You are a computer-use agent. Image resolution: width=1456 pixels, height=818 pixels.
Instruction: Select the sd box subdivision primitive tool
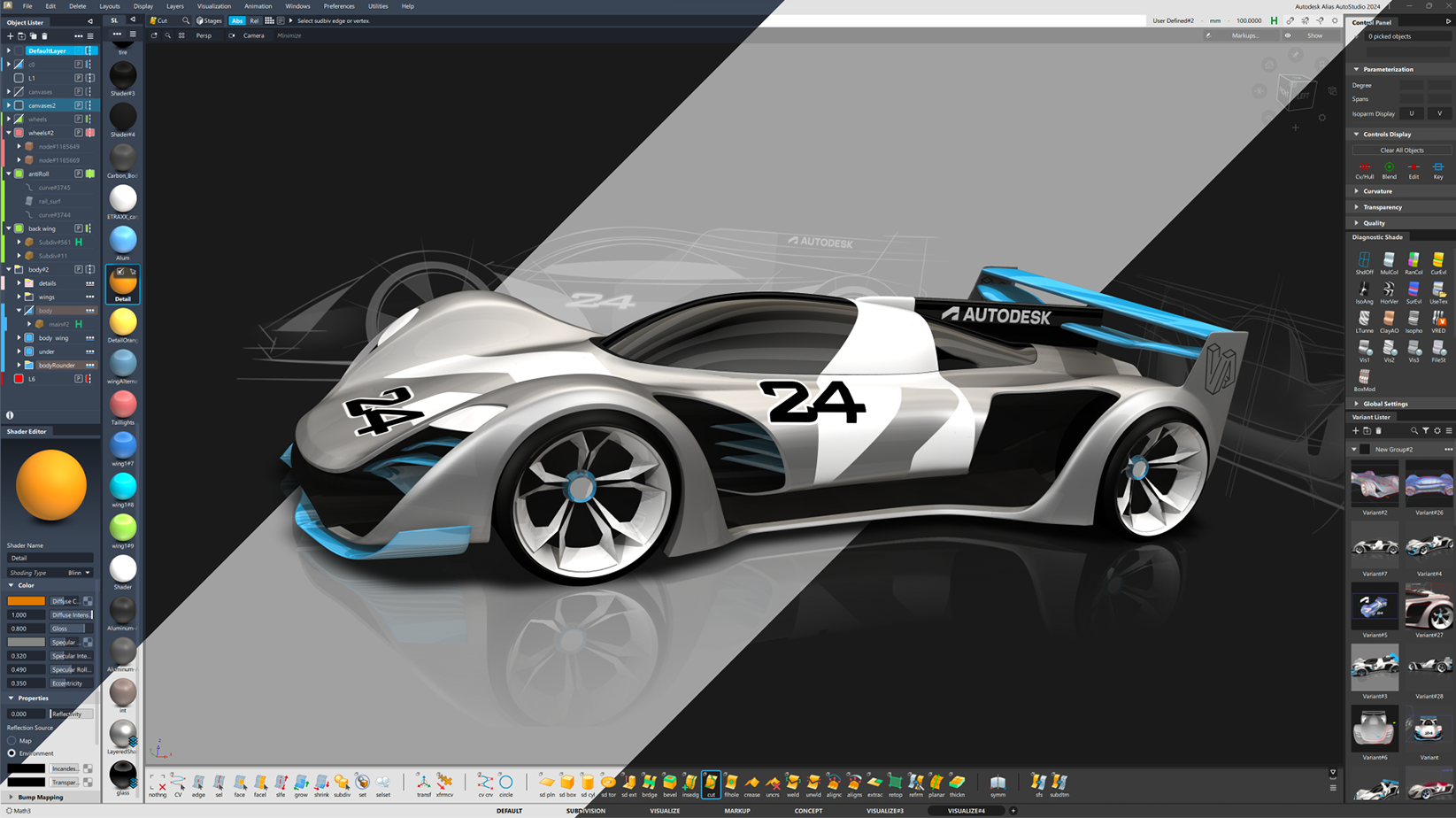point(567,784)
